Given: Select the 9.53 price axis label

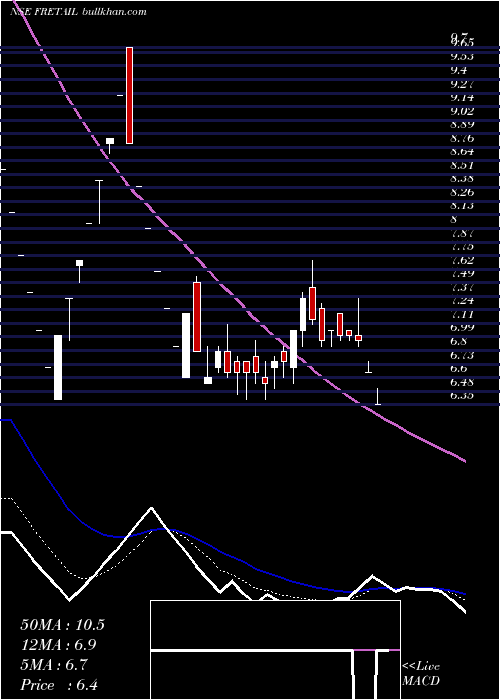Looking at the screenshot, I should coord(462,56).
